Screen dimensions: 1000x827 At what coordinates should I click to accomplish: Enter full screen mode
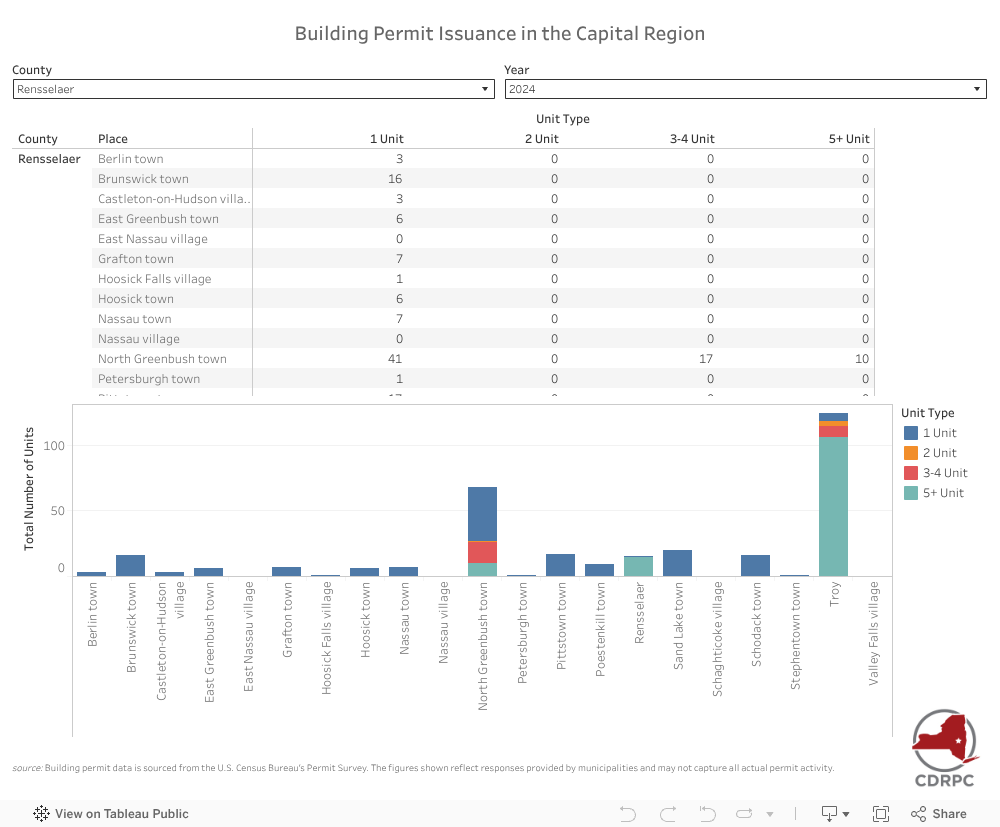tap(881, 814)
